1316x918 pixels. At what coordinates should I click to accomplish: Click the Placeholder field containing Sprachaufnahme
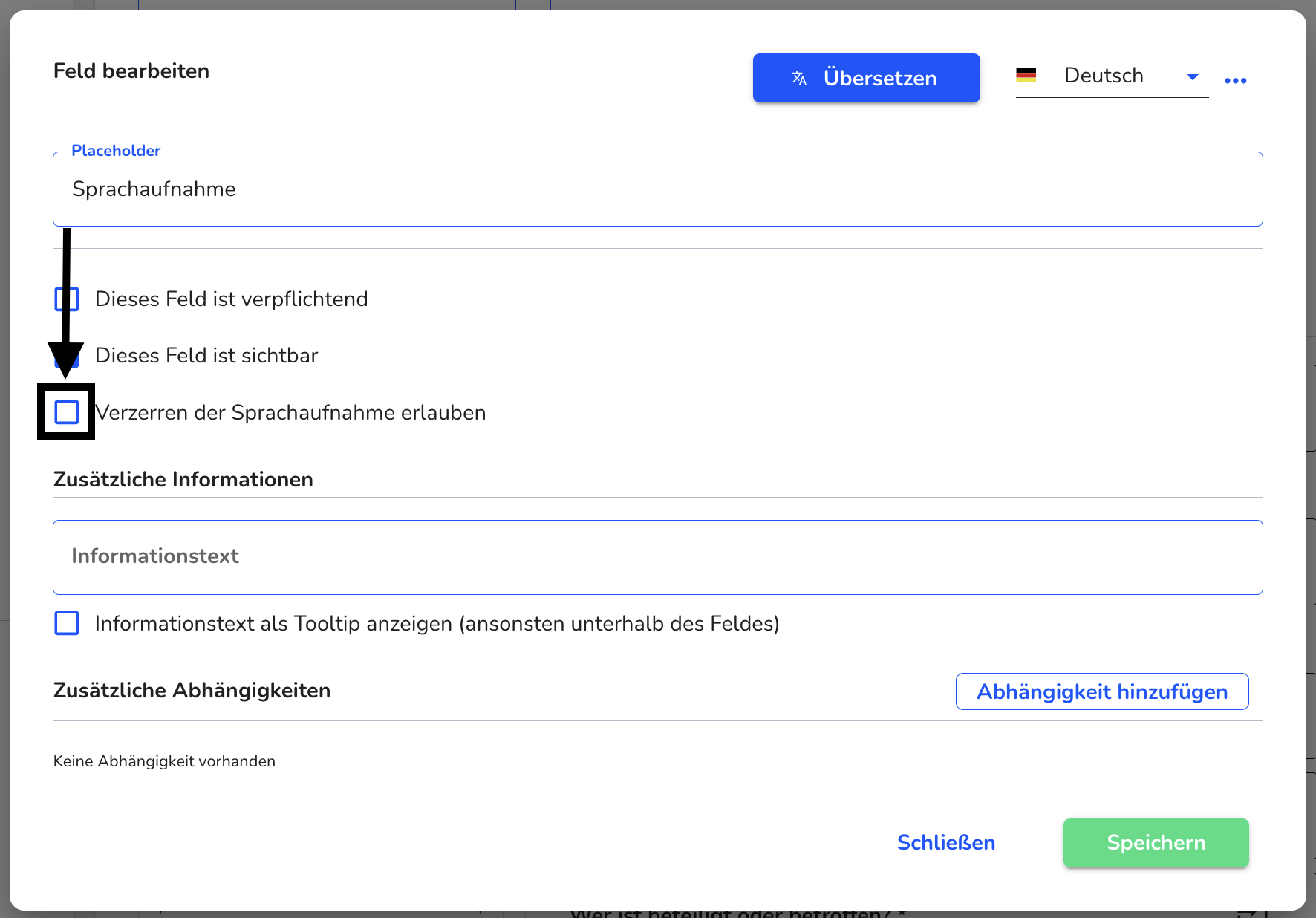point(657,189)
